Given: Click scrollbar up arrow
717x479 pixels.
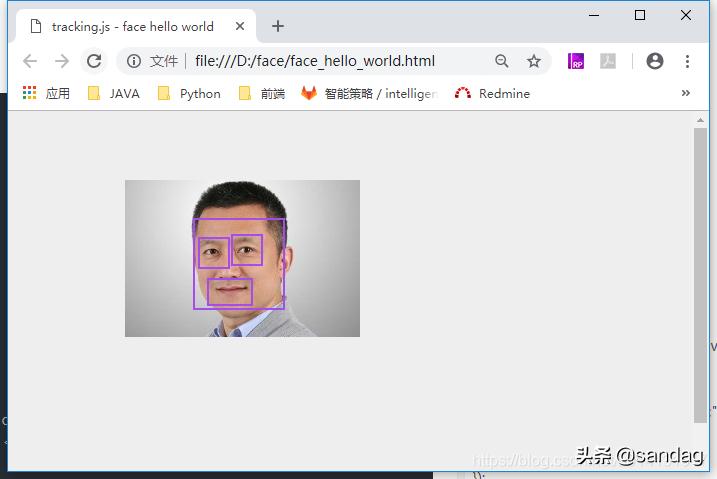Looking at the screenshot, I should [700, 120].
